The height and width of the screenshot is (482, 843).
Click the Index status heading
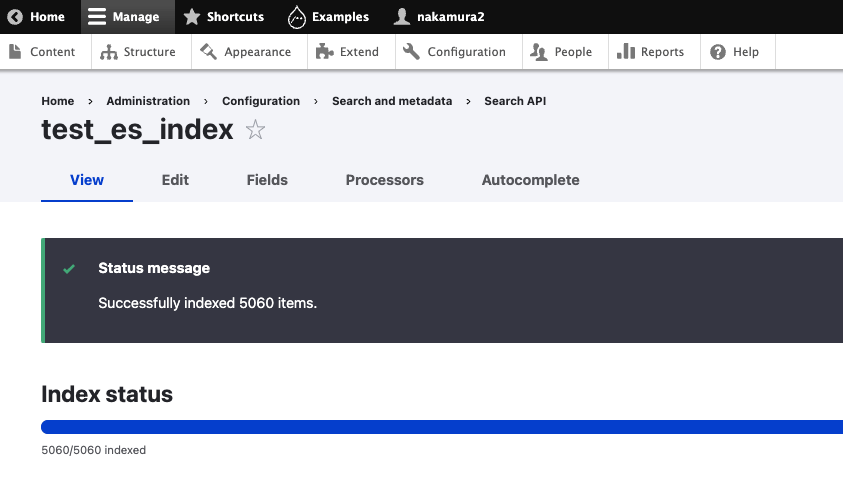click(107, 394)
